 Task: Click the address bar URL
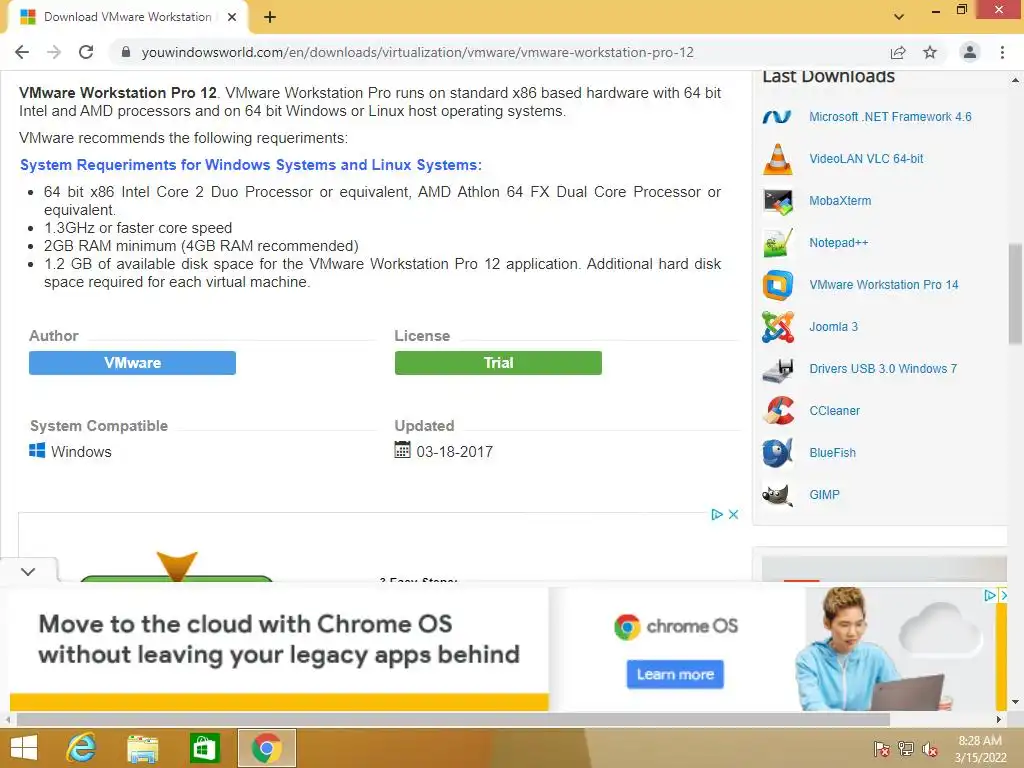(417, 52)
